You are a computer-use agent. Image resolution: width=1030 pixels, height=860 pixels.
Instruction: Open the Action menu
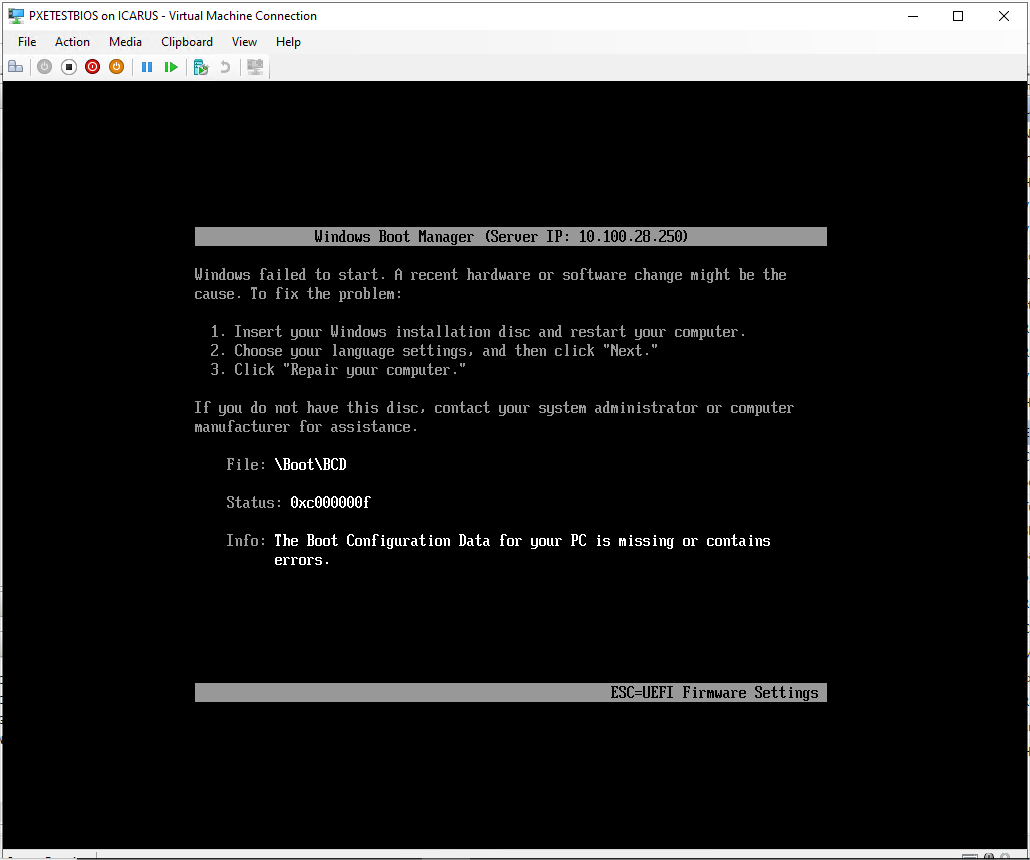point(72,42)
